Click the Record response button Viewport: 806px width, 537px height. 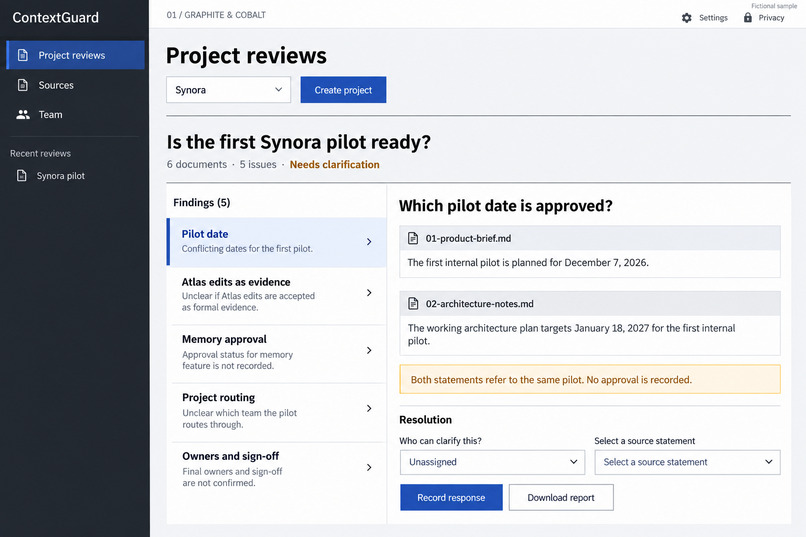[x=451, y=497]
